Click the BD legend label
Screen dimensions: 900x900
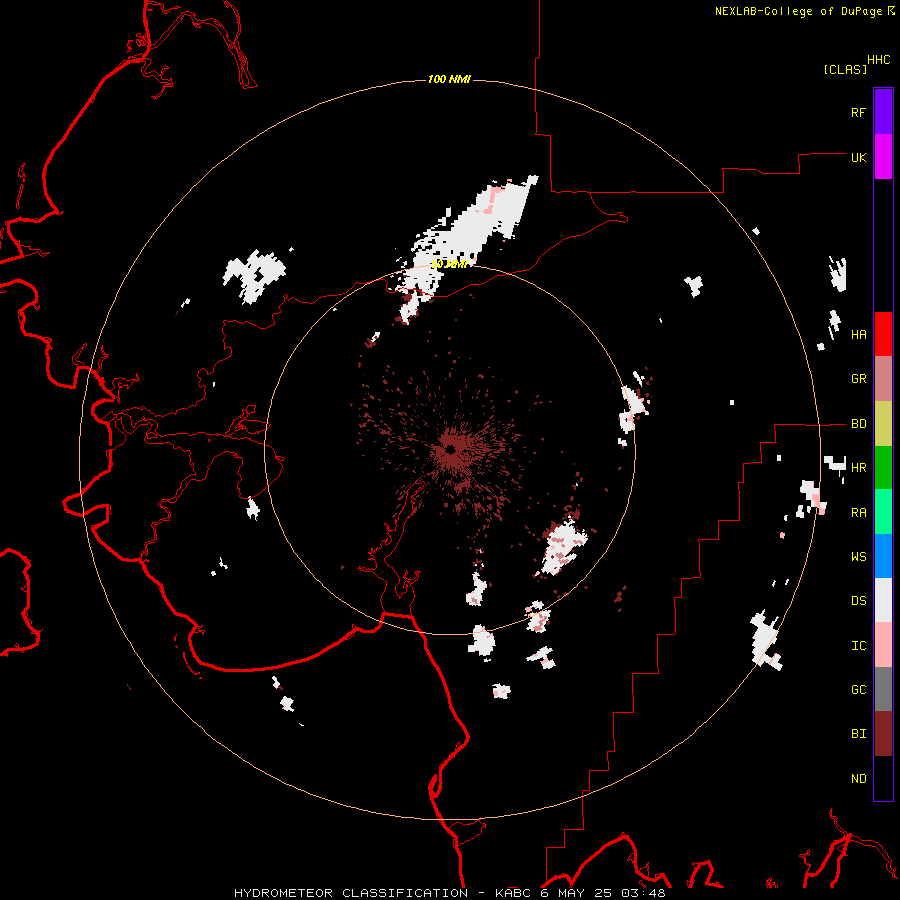[858, 424]
